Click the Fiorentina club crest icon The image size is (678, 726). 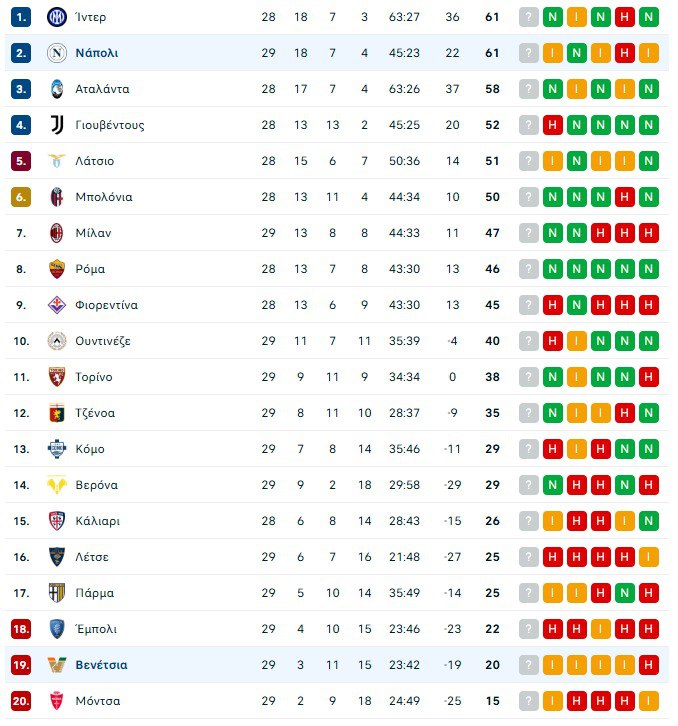point(56,305)
